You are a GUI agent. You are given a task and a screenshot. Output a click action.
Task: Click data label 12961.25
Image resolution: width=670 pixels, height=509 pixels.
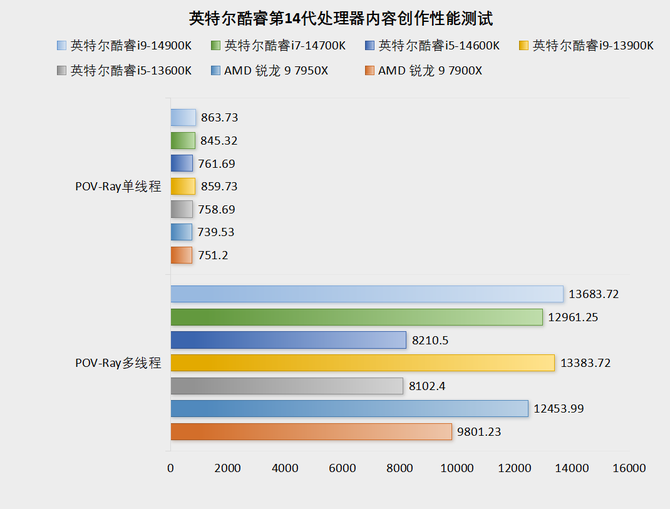pos(573,317)
